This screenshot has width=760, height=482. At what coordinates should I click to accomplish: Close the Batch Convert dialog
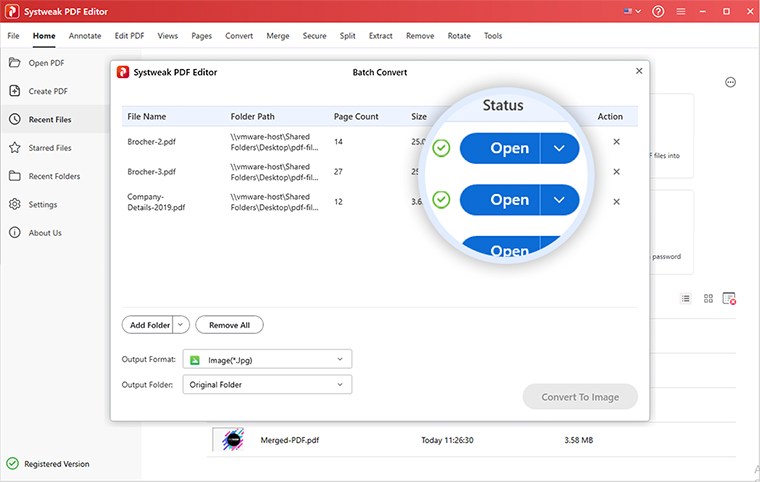pos(639,71)
